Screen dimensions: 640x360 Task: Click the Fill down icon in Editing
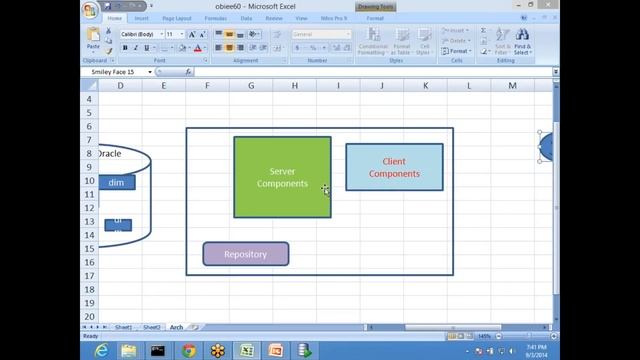click(484, 41)
